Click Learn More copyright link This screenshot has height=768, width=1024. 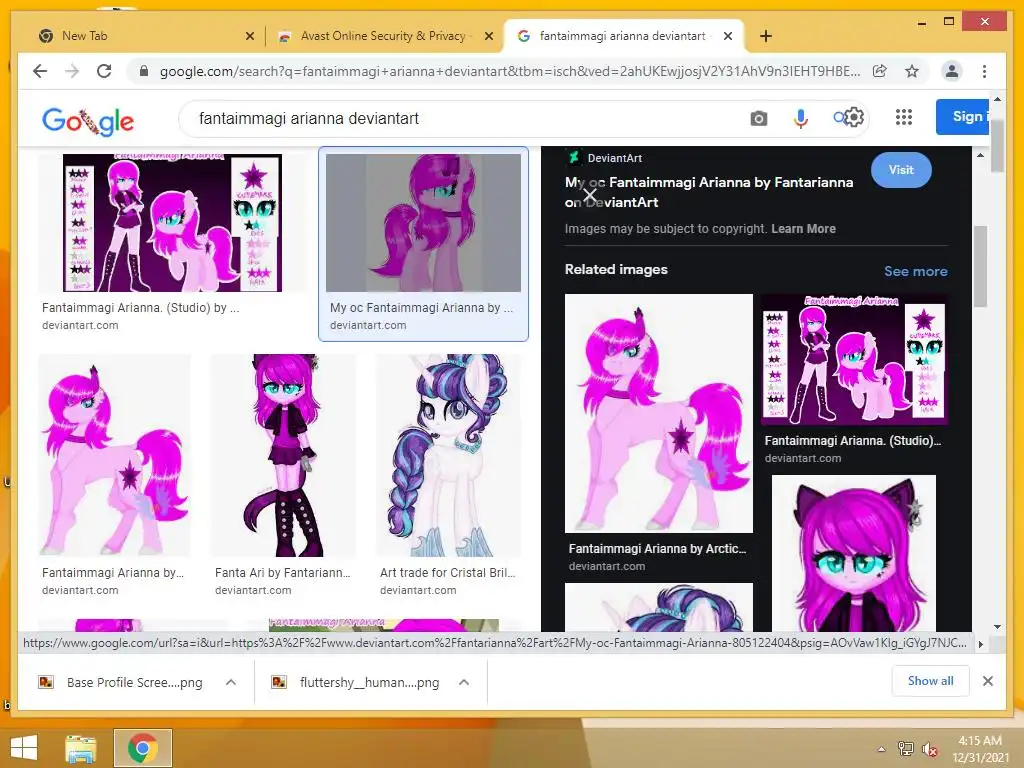point(803,229)
